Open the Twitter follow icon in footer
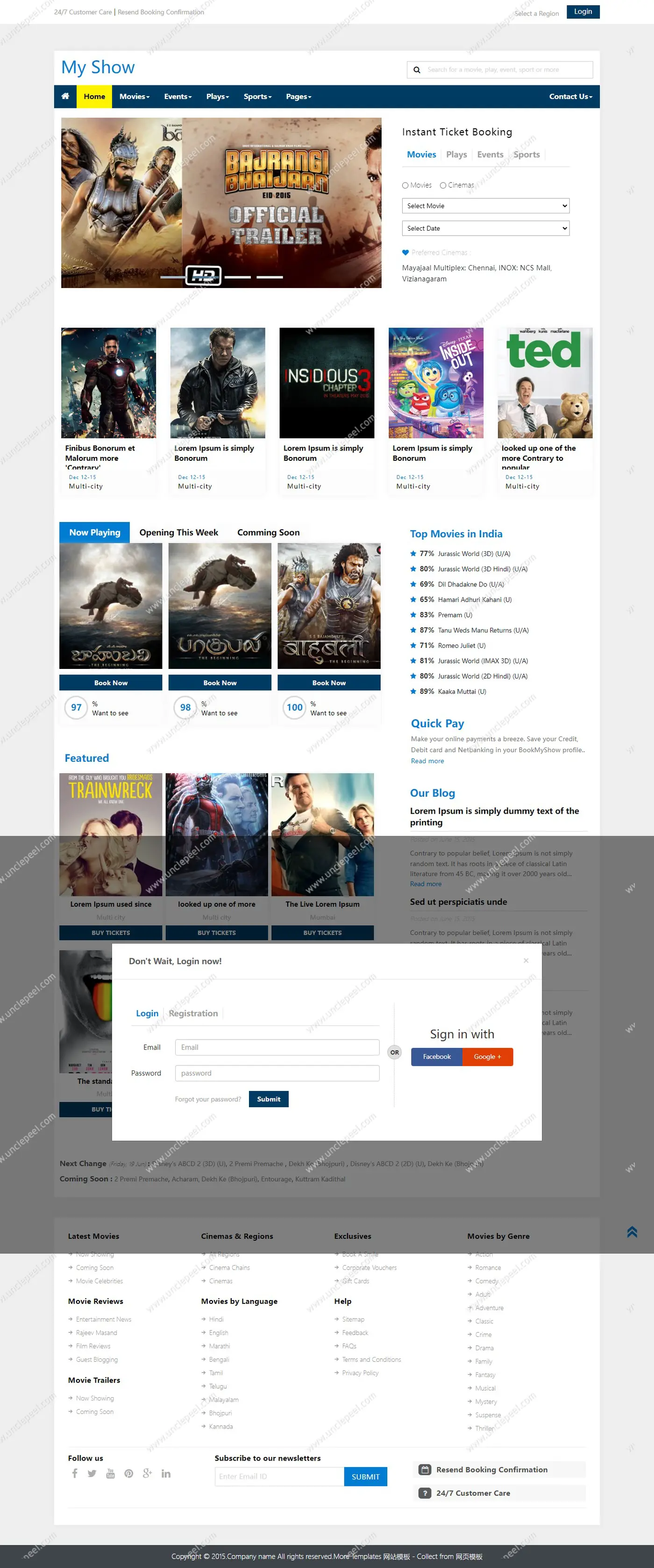Image resolution: width=654 pixels, height=1568 pixels. [x=92, y=1473]
